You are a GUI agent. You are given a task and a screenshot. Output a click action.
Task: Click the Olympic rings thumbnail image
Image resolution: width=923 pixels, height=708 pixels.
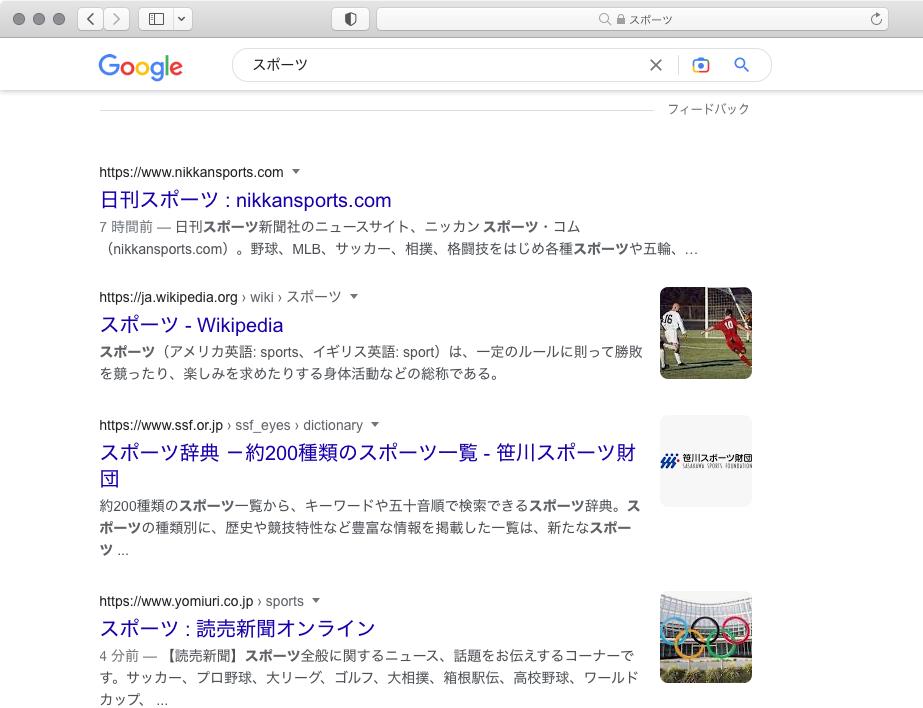pos(706,637)
